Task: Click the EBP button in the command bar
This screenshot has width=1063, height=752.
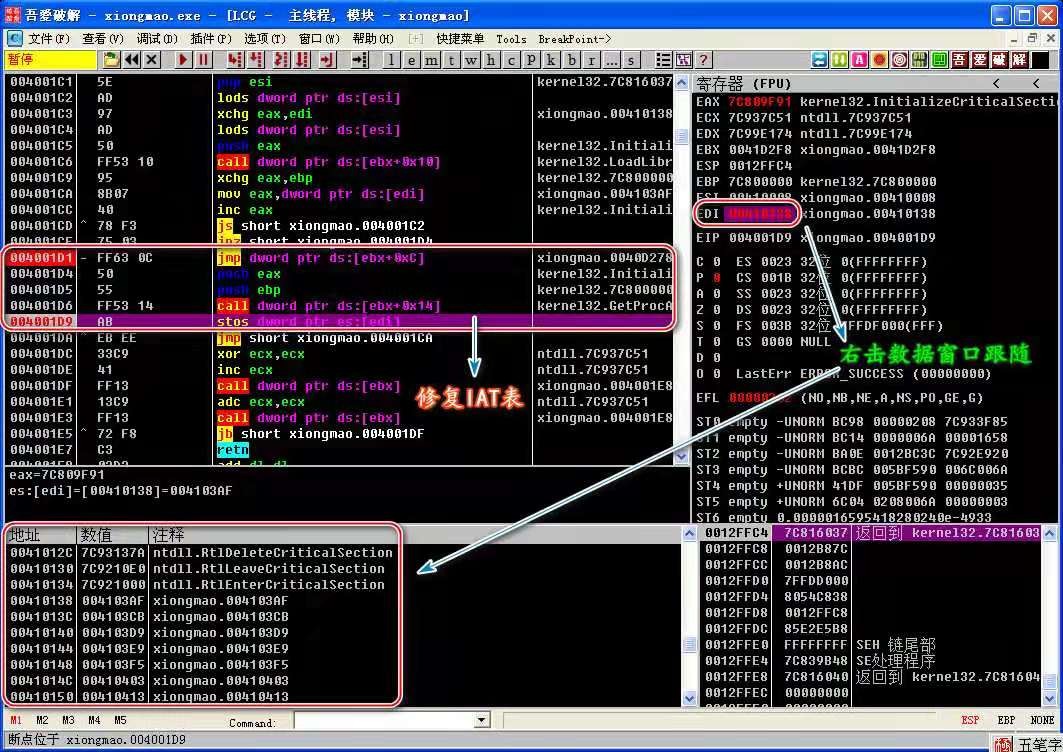Action: coord(1006,720)
